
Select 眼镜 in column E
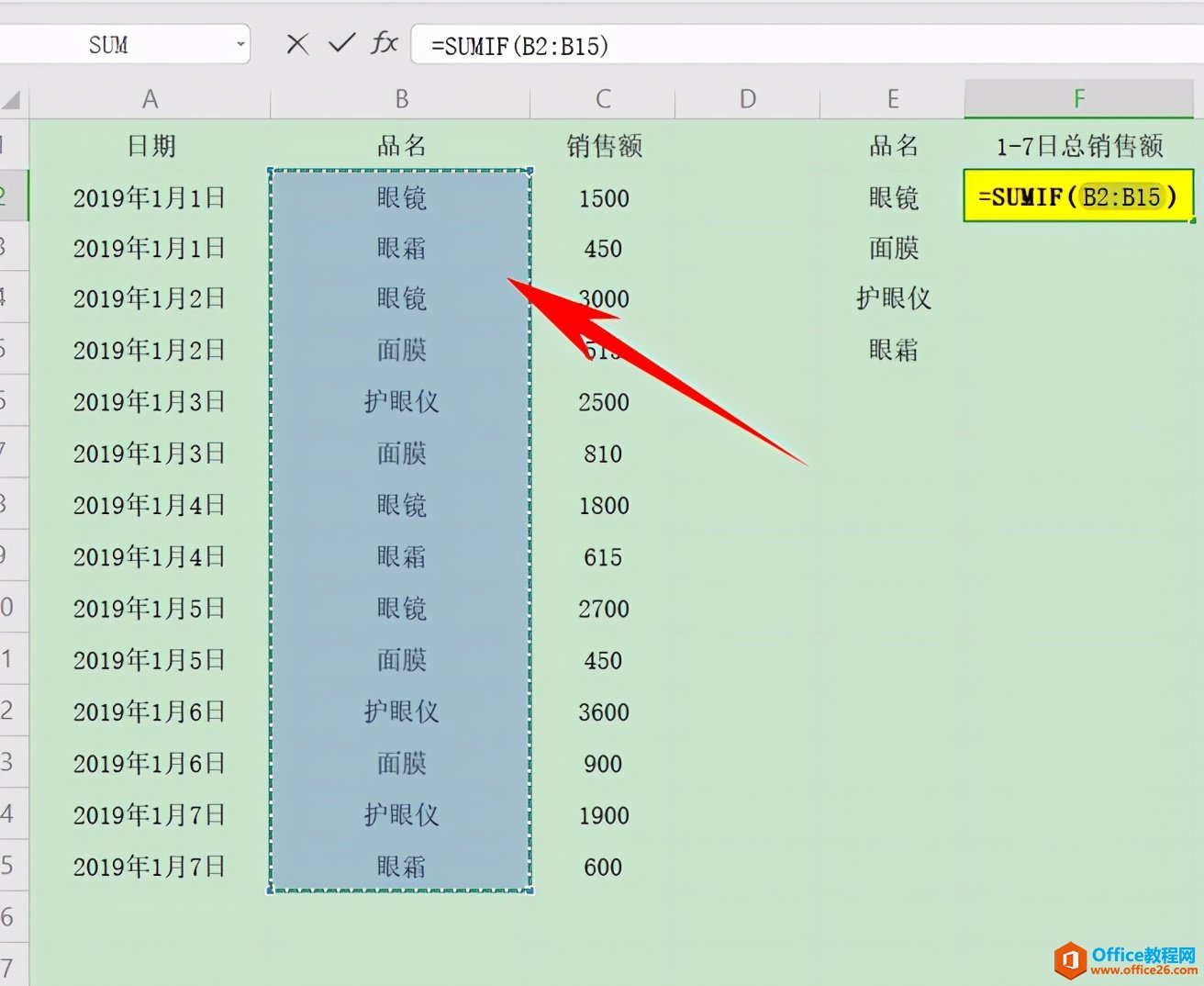(x=893, y=197)
